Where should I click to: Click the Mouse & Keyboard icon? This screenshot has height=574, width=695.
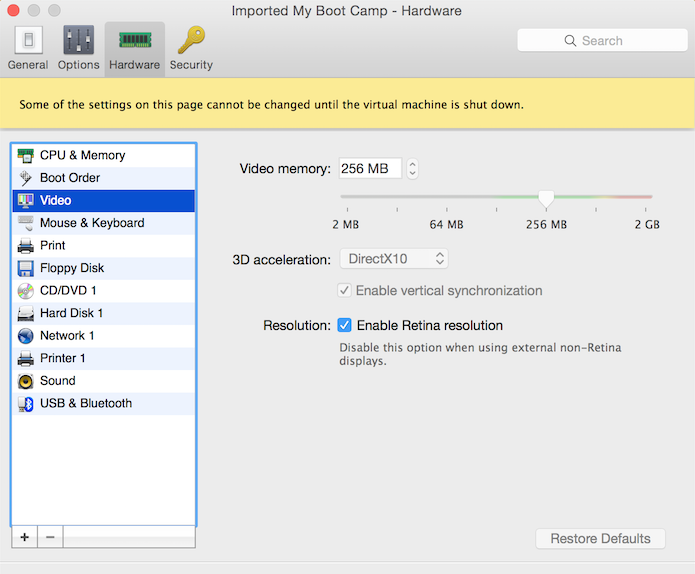point(26,223)
